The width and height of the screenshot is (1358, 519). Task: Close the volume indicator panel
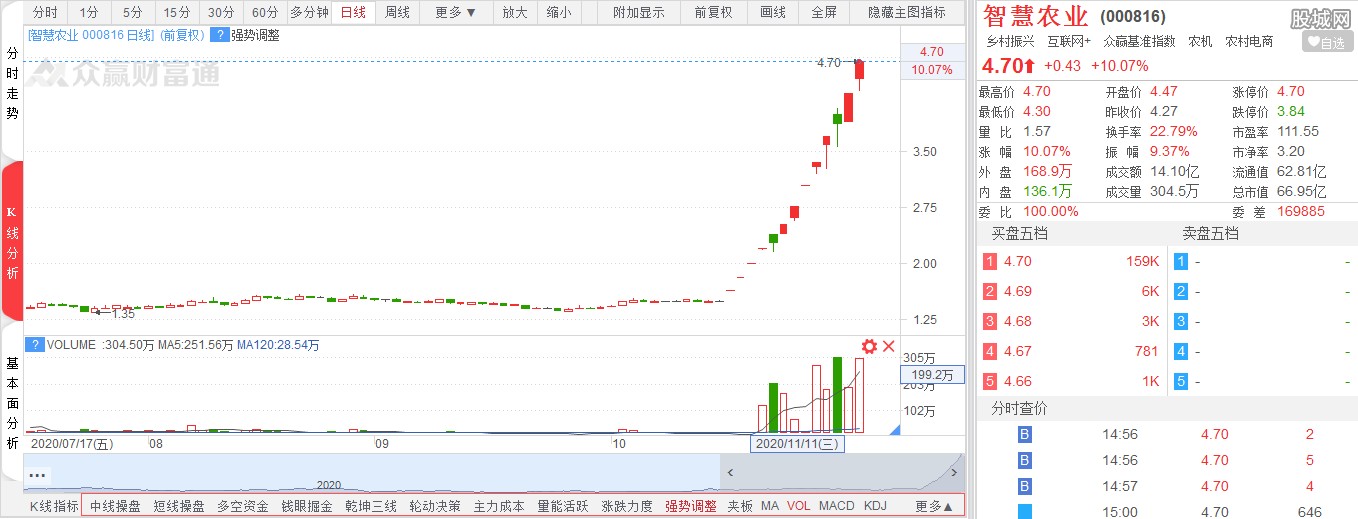tap(888, 346)
